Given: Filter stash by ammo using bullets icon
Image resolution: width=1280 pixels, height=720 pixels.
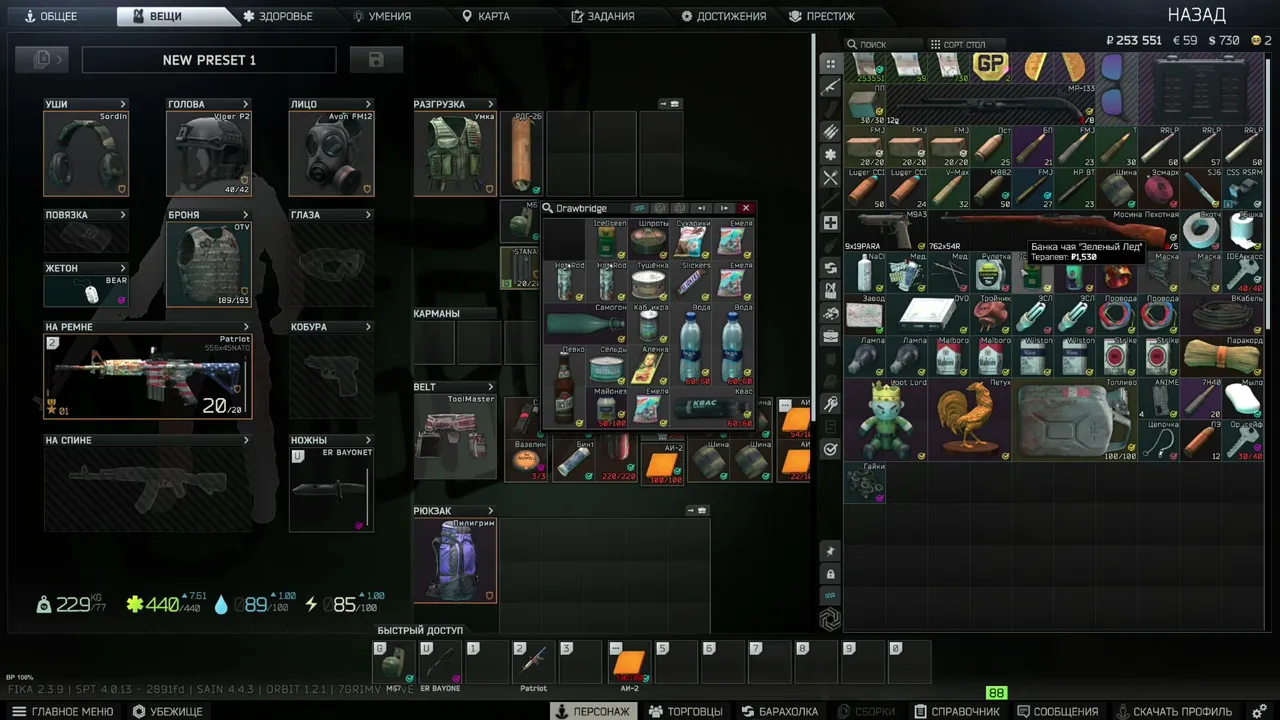Looking at the screenshot, I should click(x=830, y=132).
